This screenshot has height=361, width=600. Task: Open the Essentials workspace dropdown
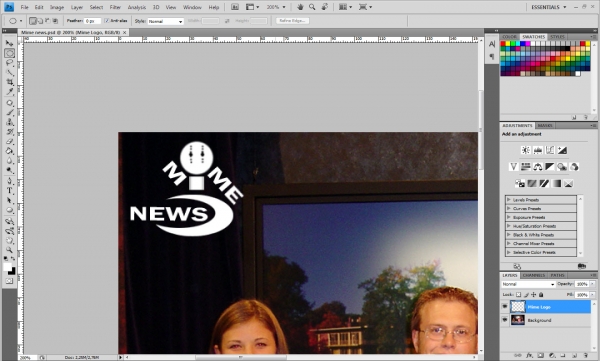pos(548,7)
